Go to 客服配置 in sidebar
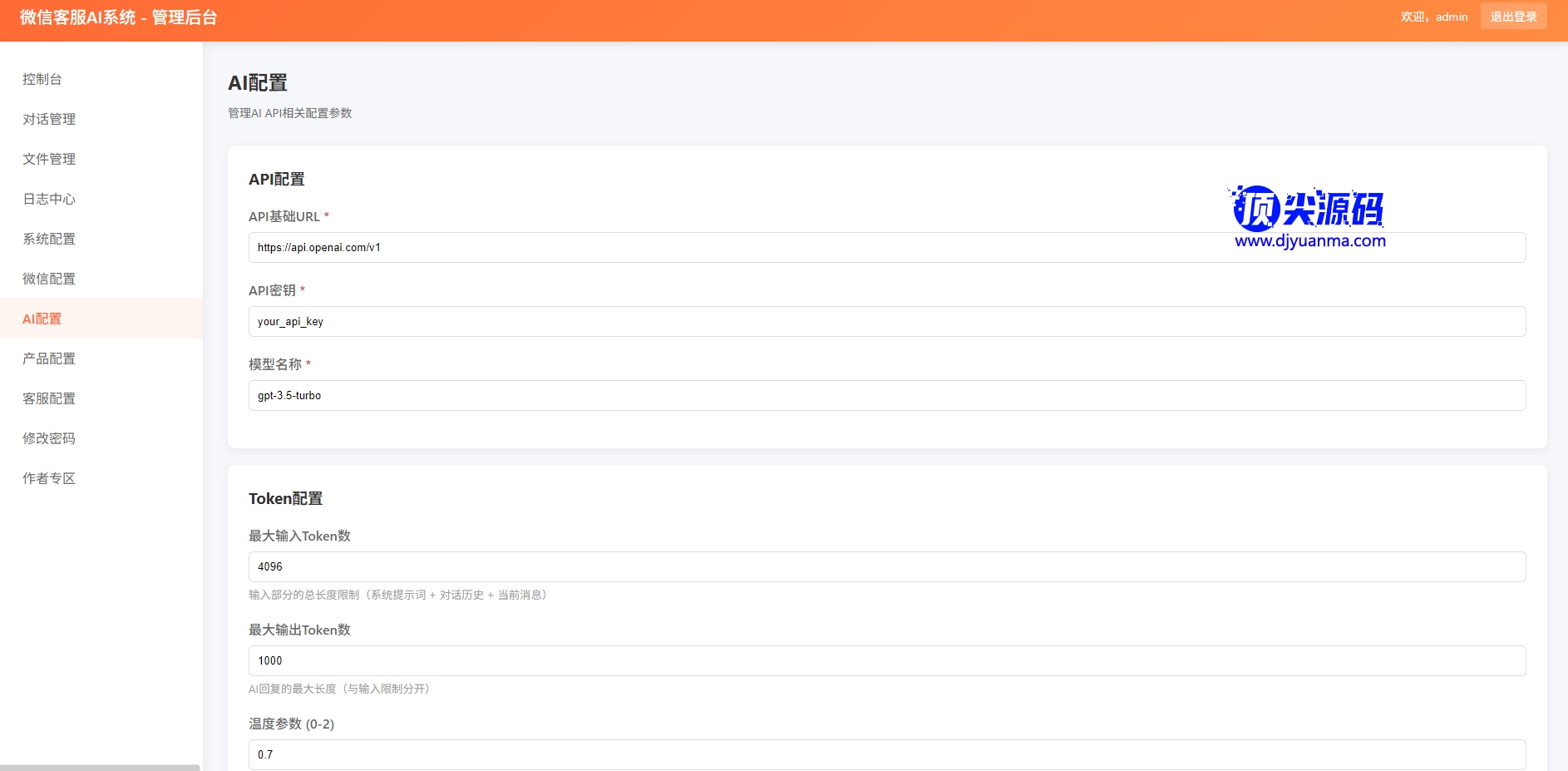The width and height of the screenshot is (1568, 771). point(49,398)
